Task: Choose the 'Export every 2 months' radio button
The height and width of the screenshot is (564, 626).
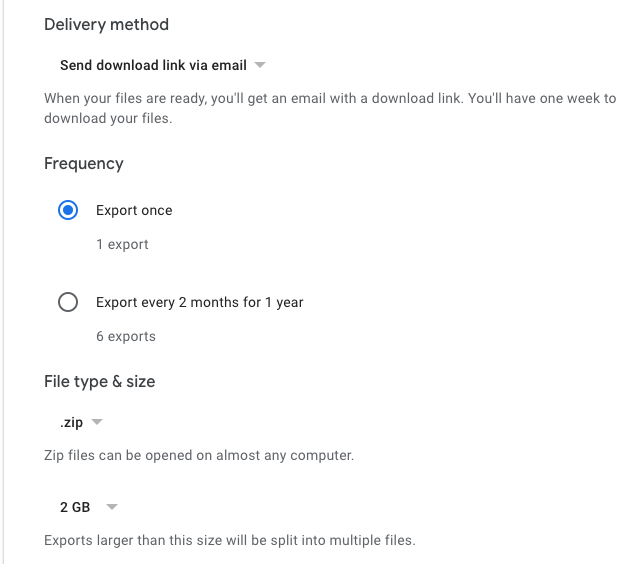Action: (x=68, y=302)
